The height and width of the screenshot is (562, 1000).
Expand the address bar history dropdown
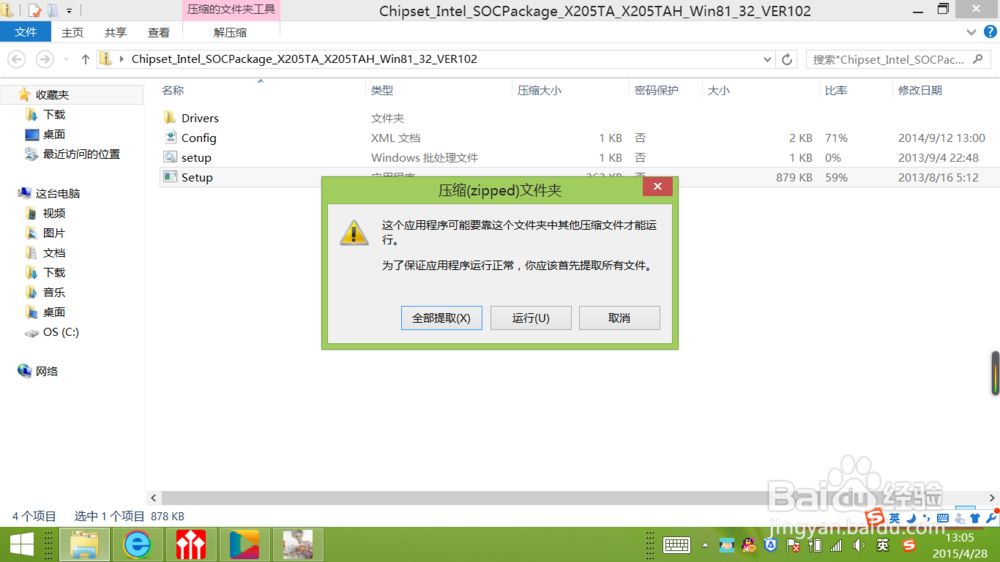tap(767, 59)
